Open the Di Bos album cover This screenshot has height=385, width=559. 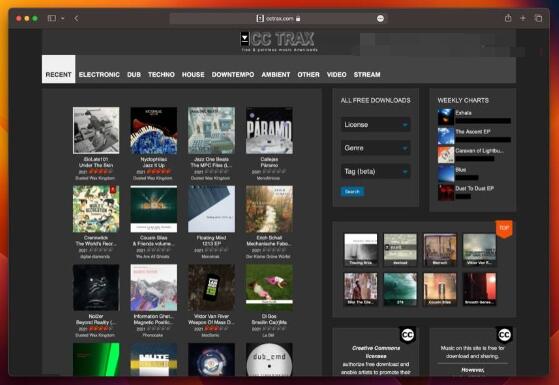[x=269, y=287]
